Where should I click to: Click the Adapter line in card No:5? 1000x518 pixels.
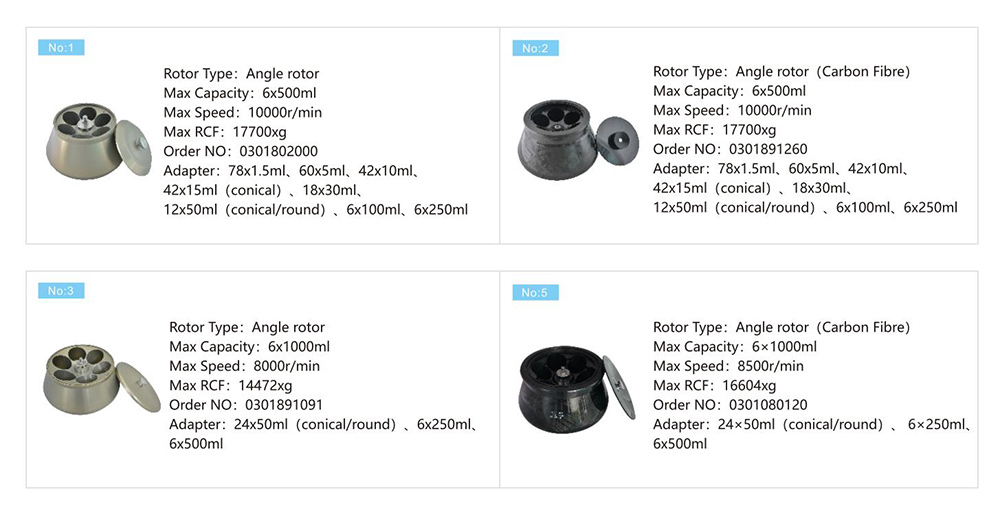click(811, 424)
